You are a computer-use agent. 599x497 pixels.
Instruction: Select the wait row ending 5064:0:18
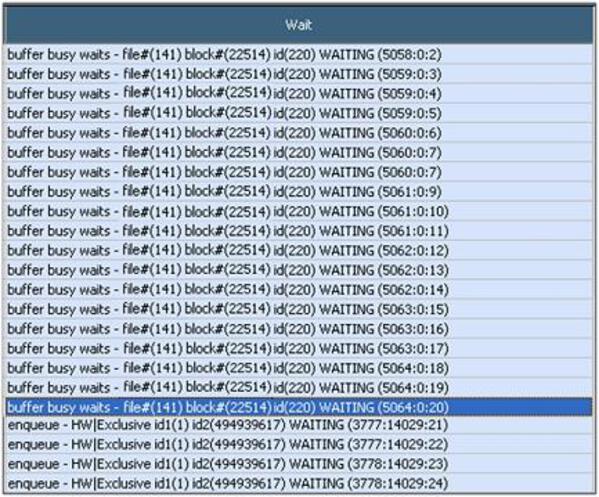(x=298, y=368)
